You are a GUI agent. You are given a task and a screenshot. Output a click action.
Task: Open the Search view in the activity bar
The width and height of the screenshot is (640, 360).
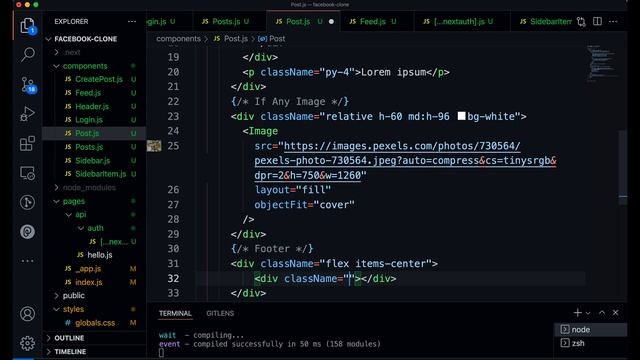[27, 54]
